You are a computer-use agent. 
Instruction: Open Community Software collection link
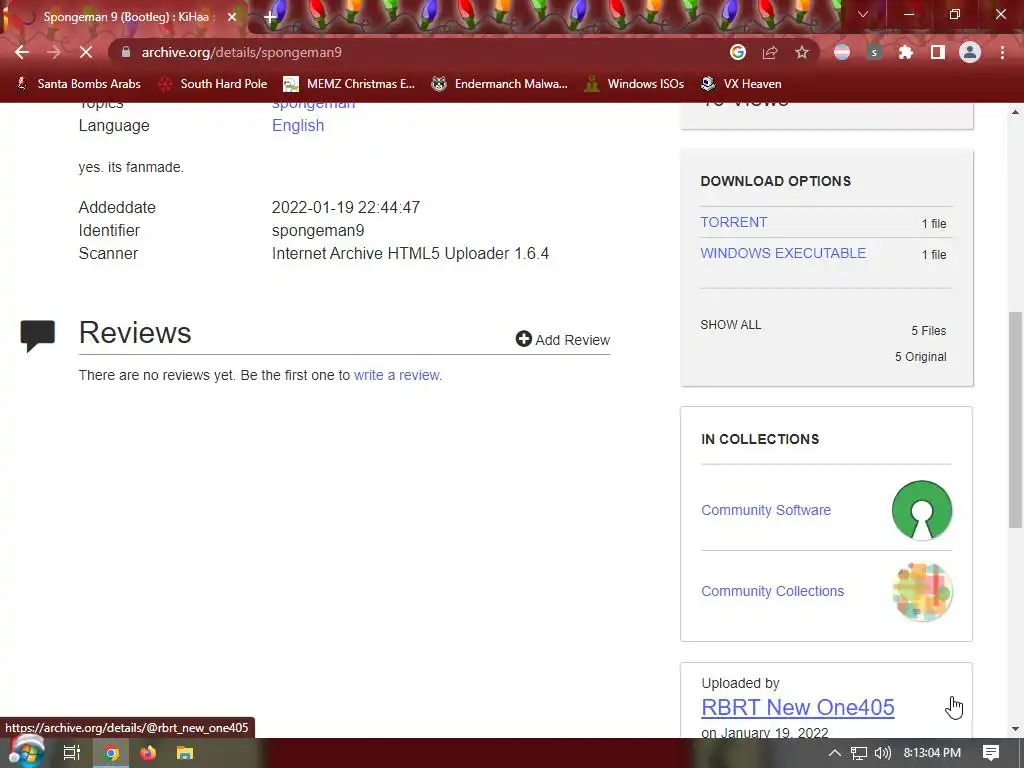(766, 510)
